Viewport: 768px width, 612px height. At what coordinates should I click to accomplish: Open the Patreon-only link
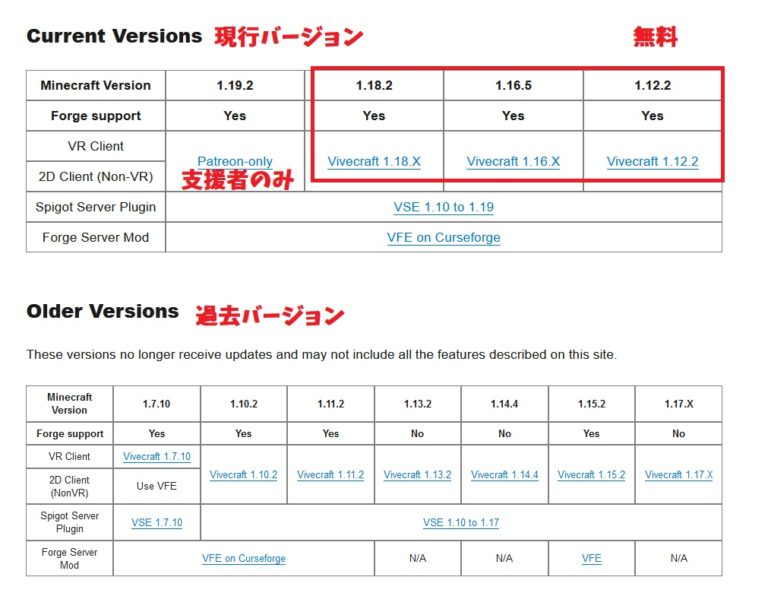click(x=235, y=161)
